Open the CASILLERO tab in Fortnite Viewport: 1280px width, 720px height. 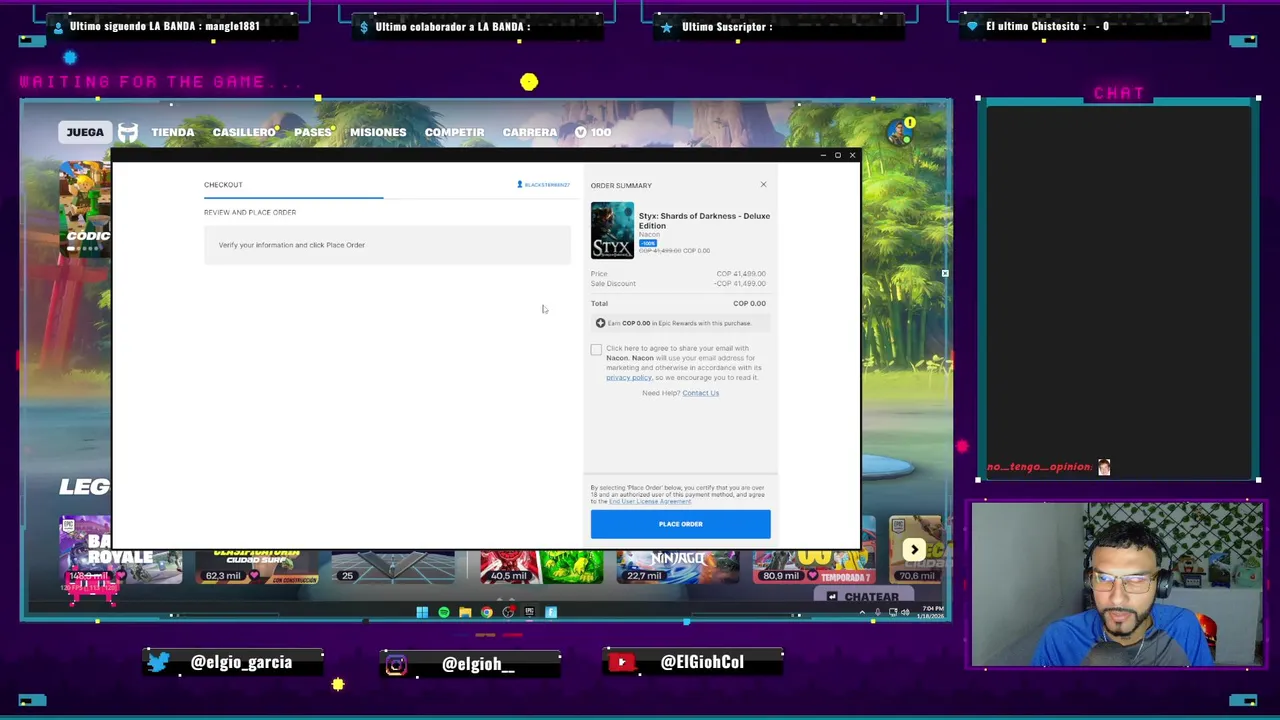click(244, 132)
